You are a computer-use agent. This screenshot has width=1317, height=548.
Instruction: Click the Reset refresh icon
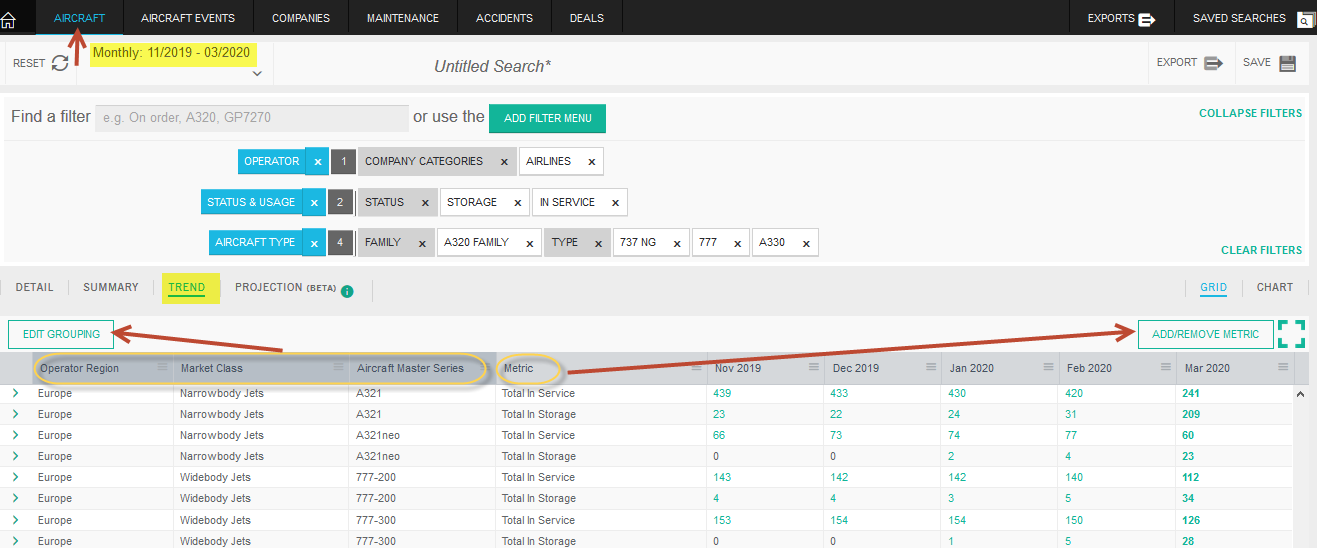[x=60, y=63]
